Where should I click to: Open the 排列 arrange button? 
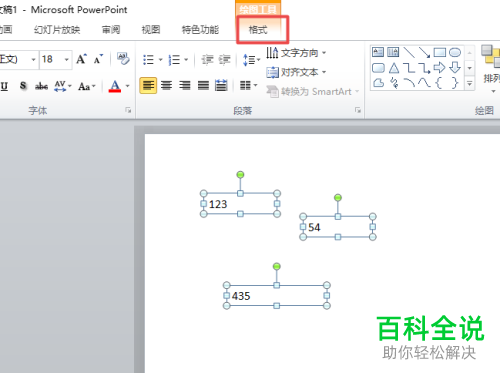[x=491, y=69]
